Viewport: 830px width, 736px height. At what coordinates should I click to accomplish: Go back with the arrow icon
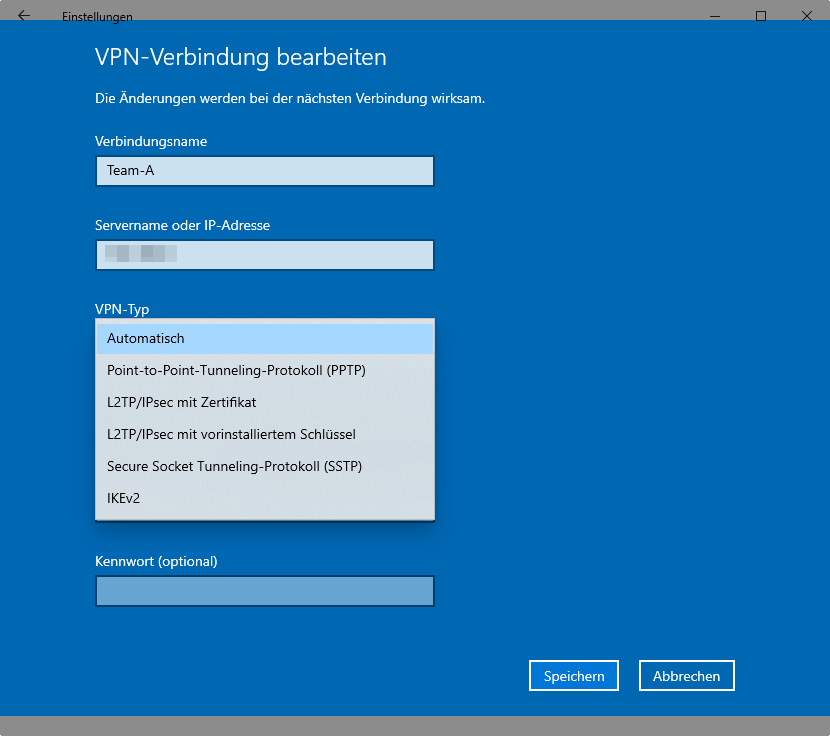coord(24,16)
